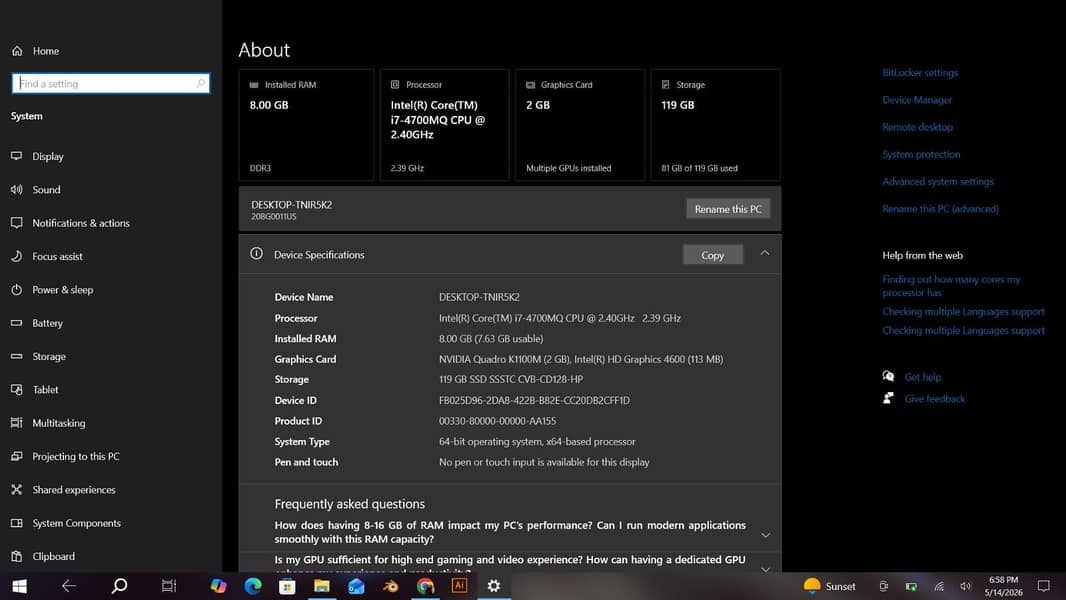Open Home in Settings sidebar
The image size is (1066, 600).
click(35, 51)
